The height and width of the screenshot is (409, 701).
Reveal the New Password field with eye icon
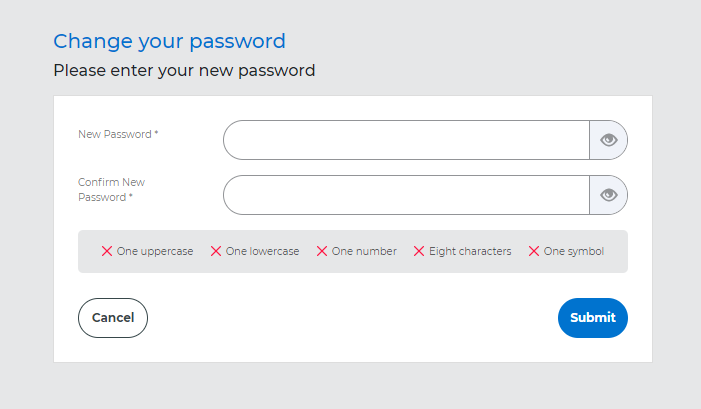click(608, 140)
